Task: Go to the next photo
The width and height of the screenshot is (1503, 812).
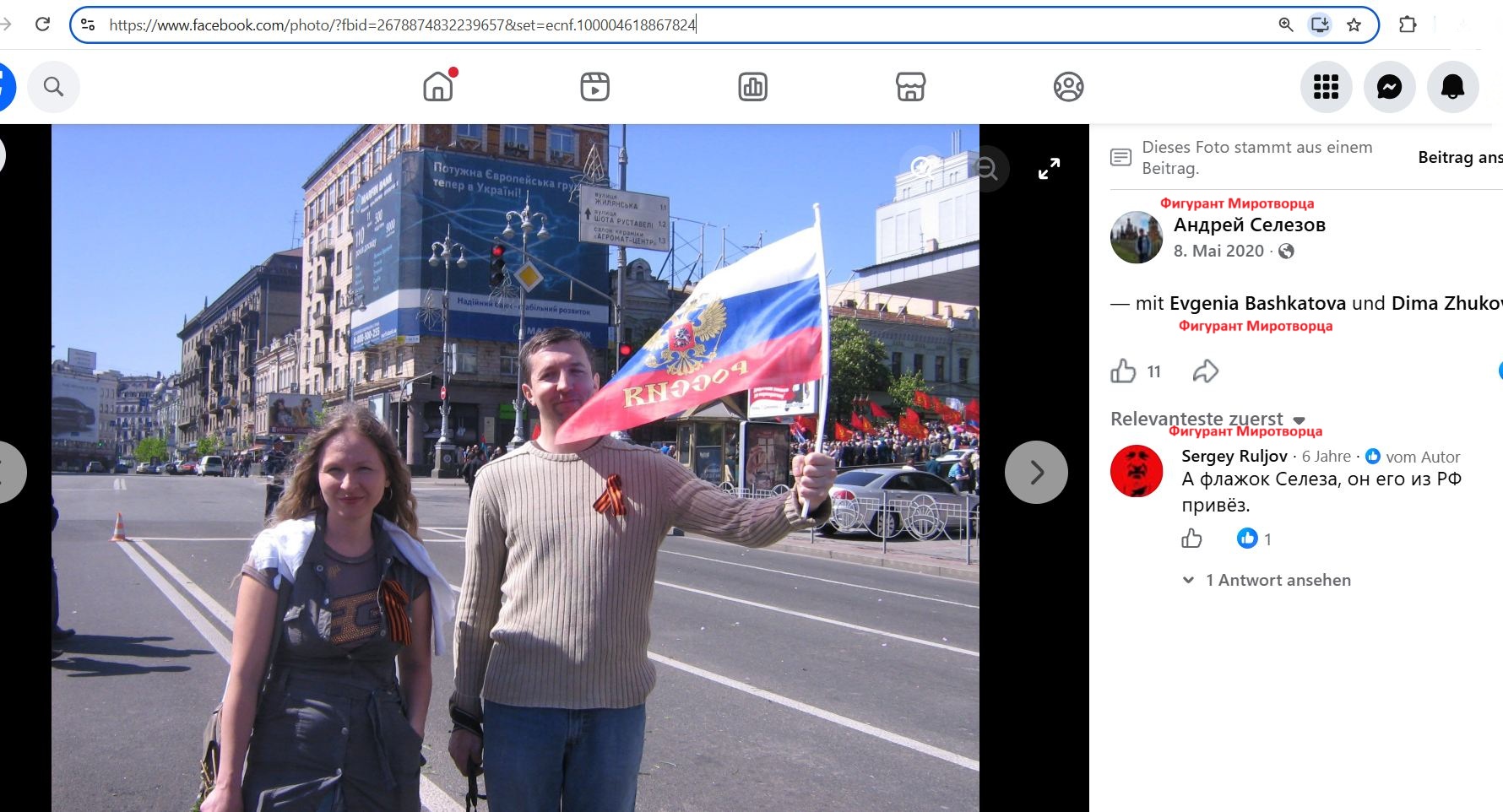Action: pyautogui.click(x=1036, y=472)
